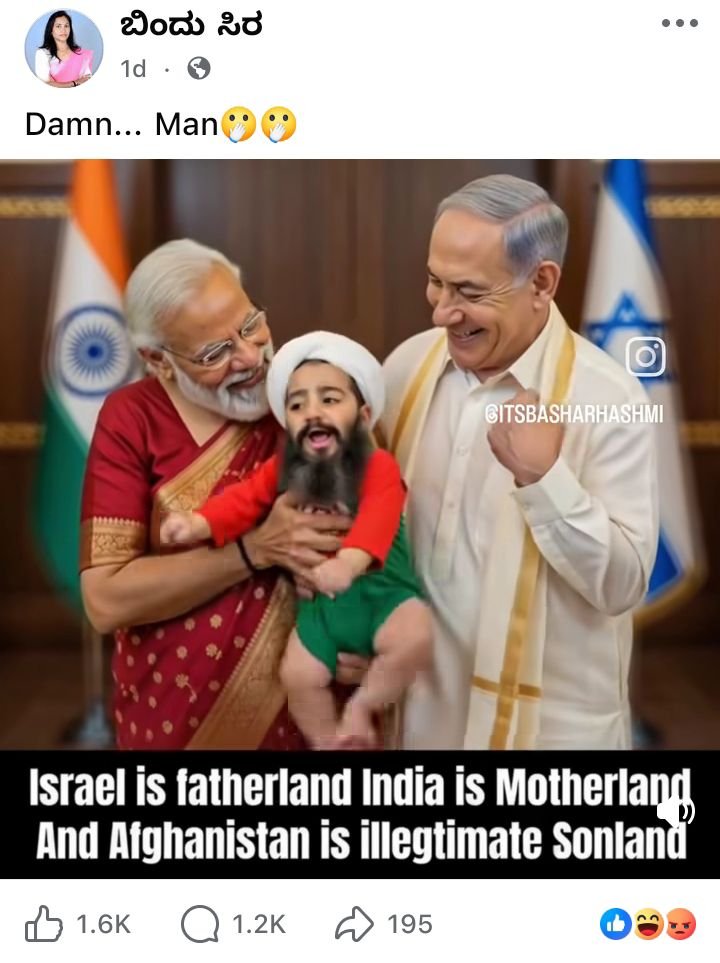Open the 1.2K comments count
Image resolution: width=720 pixels, height=963 pixels.
click(x=259, y=924)
